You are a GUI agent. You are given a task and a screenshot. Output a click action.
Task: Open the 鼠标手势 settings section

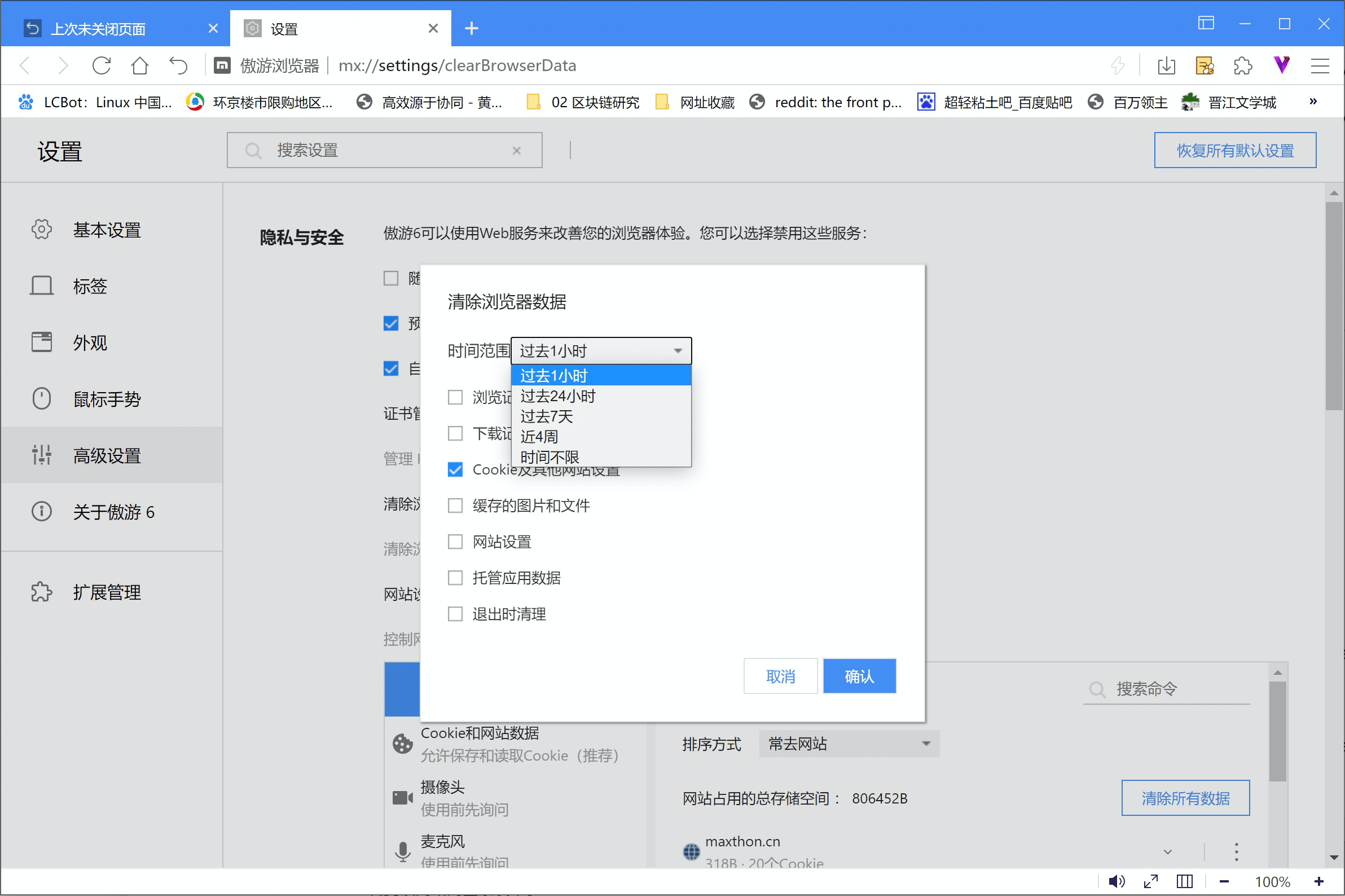[111, 399]
